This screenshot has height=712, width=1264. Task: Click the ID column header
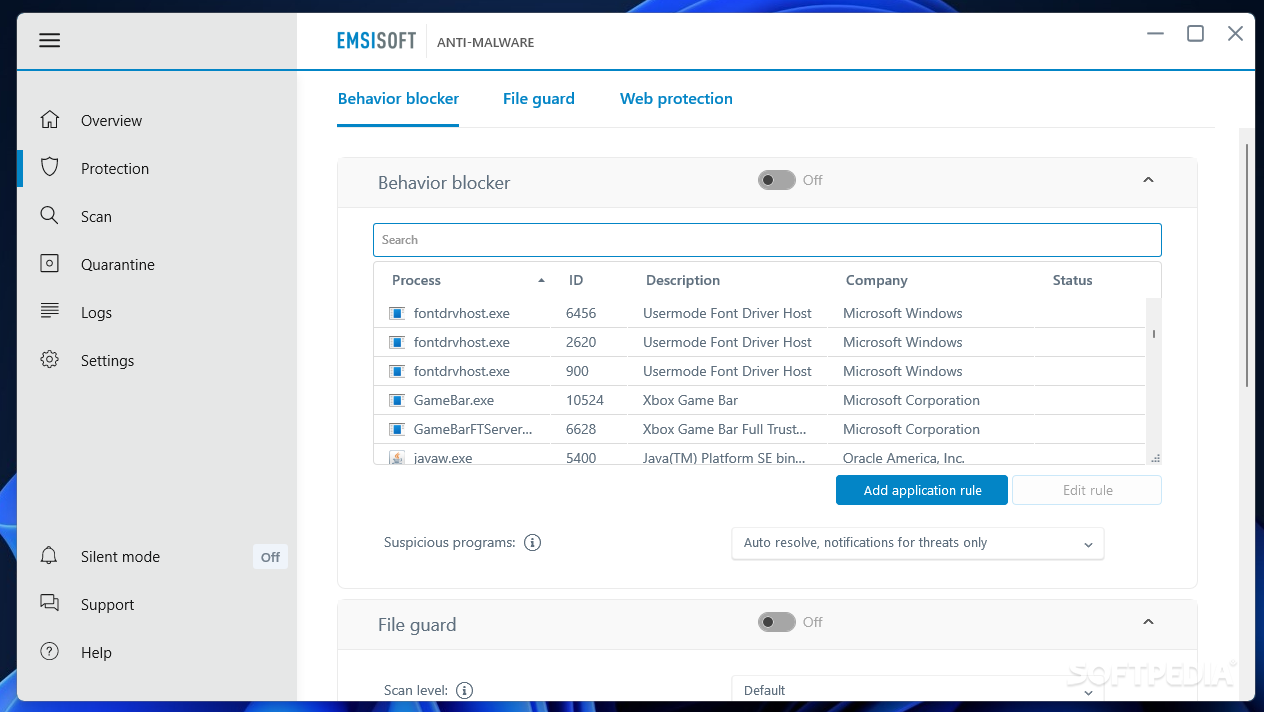pyautogui.click(x=576, y=280)
